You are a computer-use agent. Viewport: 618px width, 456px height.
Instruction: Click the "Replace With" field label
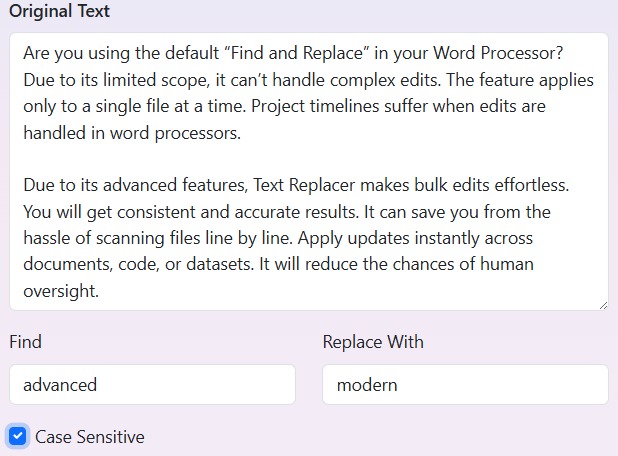click(373, 342)
